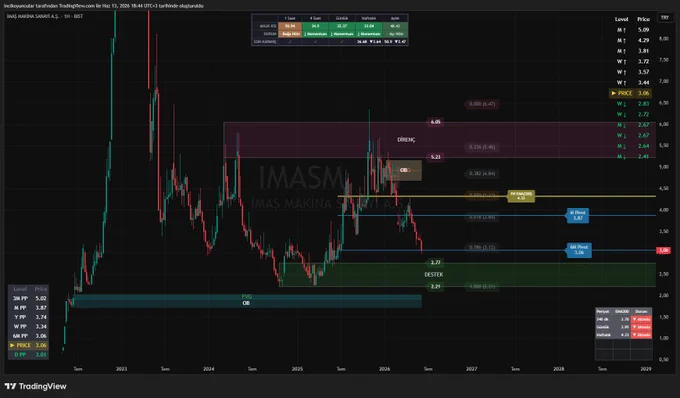Click the 5.23 resistance level tag
This screenshot has height=398, width=680.
point(435,157)
